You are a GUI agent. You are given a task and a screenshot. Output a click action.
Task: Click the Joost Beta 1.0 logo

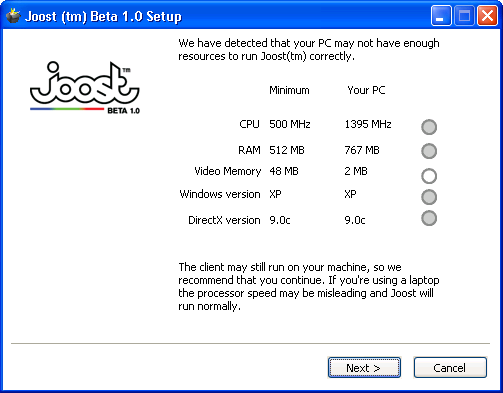85,88
